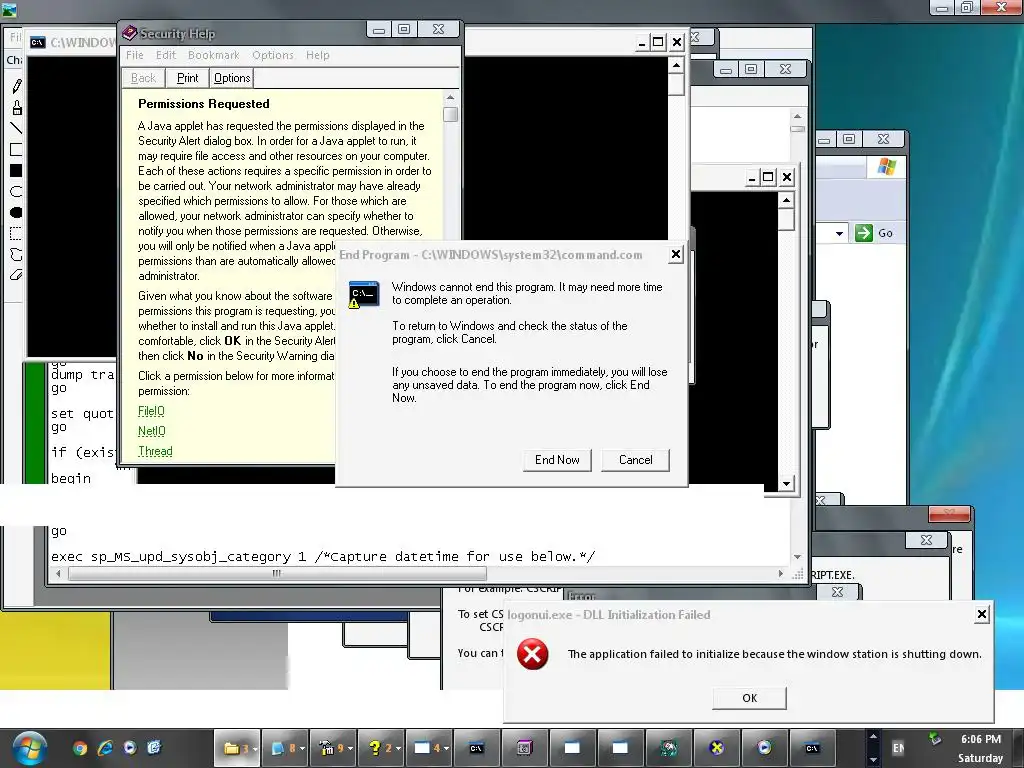Select the outlined Ellipse tool
The height and width of the screenshot is (768, 1024).
16,191
